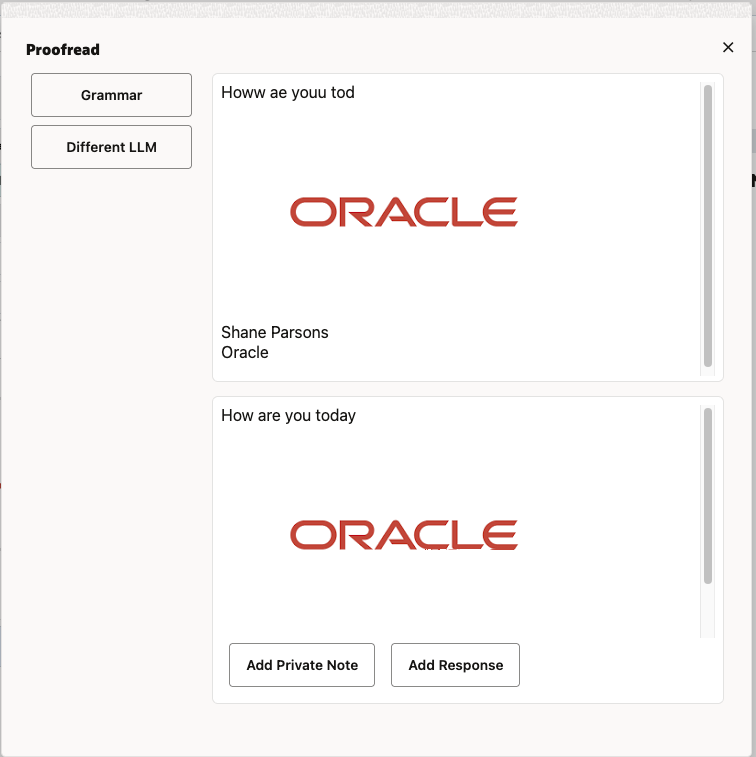This screenshot has height=757, width=756.
Task: Click the 'Oracle' signature line text
Action: tap(245, 352)
